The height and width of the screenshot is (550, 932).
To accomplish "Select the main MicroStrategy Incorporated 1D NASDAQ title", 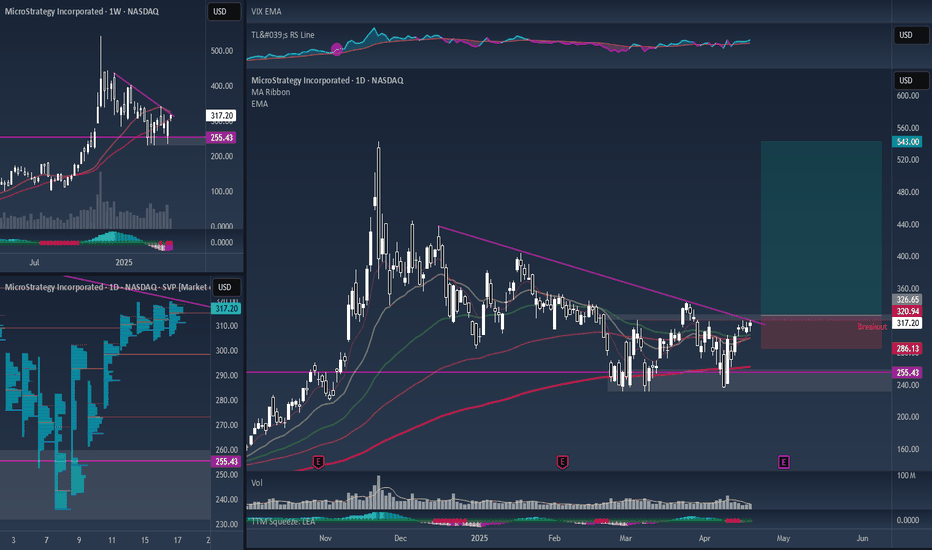I will [x=327, y=80].
